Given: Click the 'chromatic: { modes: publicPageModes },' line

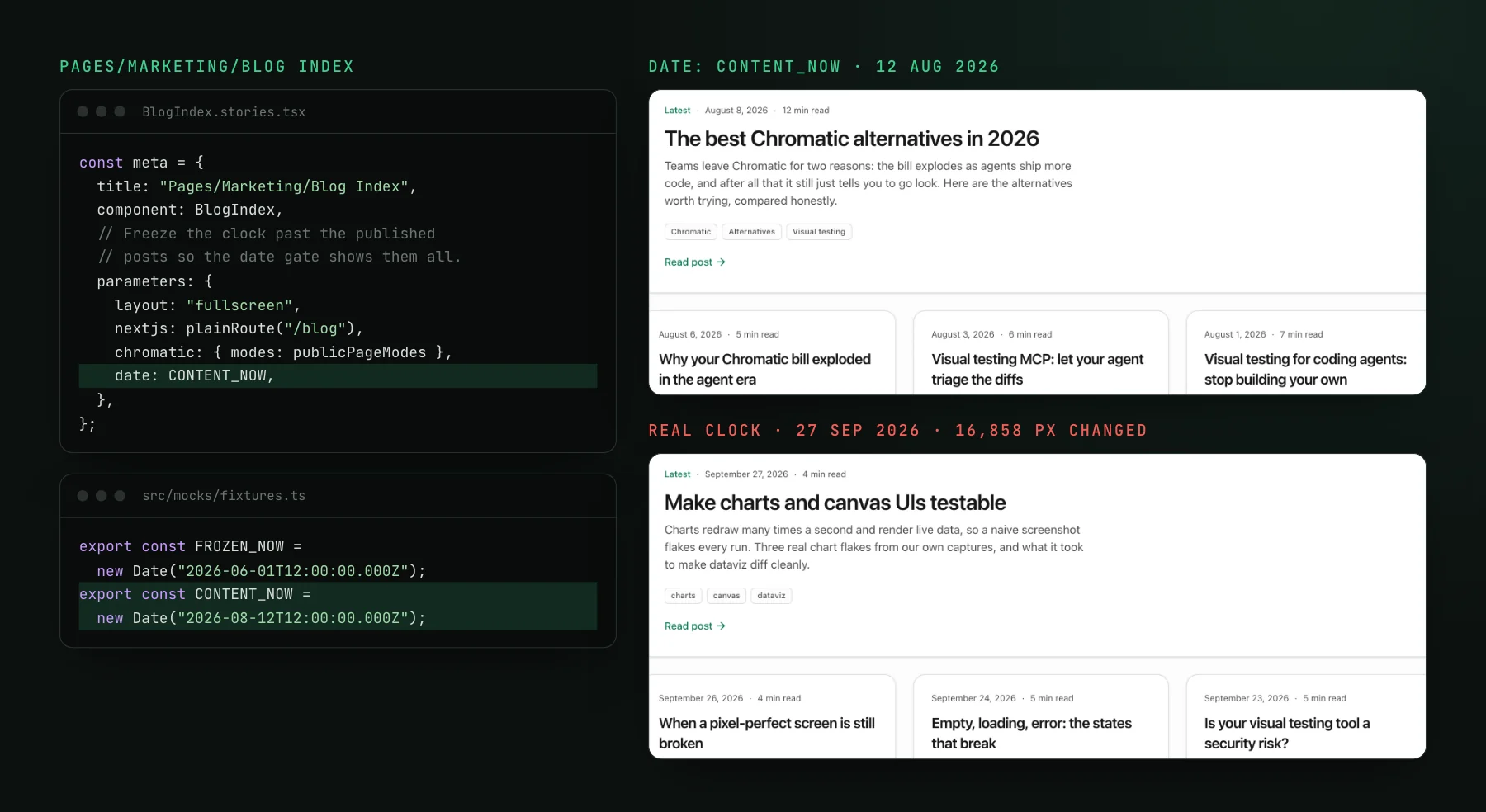Looking at the screenshot, I should tap(283, 352).
